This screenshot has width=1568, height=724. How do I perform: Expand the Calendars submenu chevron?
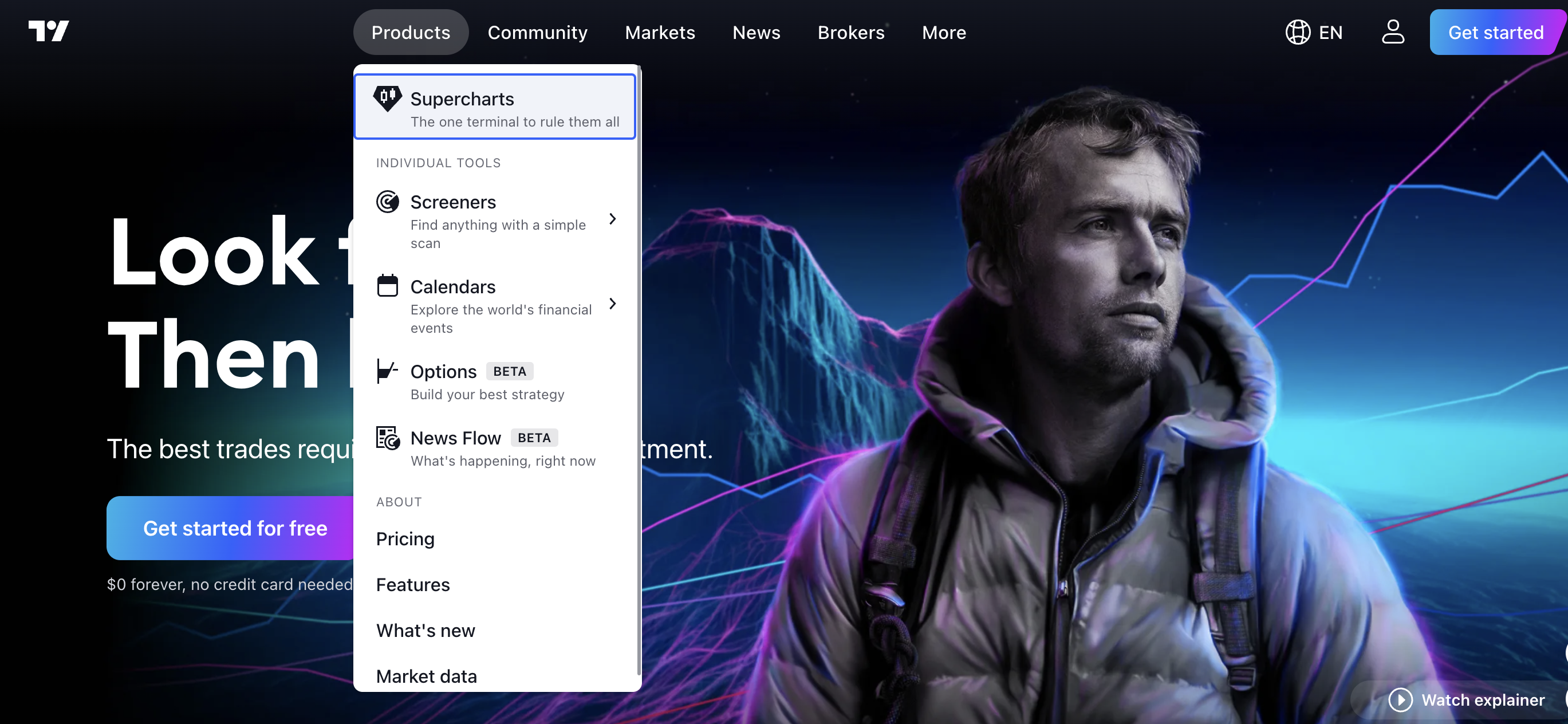[612, 304]
